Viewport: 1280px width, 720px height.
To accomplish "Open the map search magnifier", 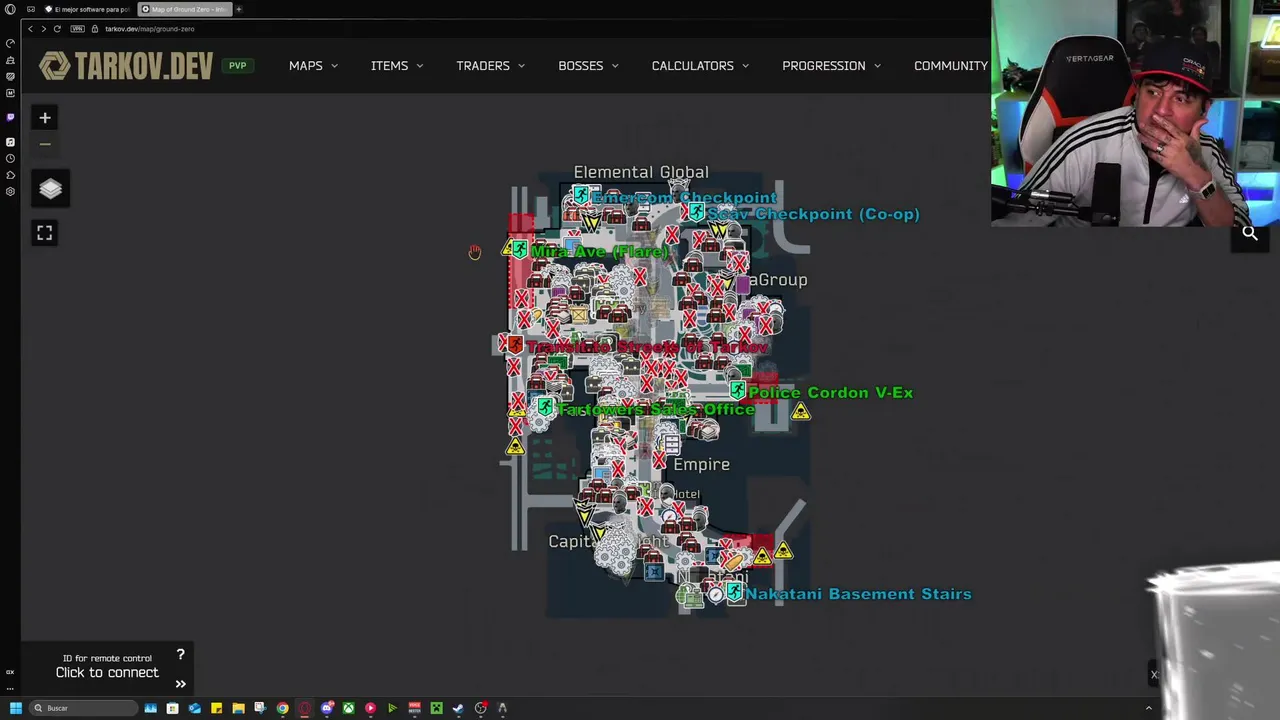I will (1250, 233).
